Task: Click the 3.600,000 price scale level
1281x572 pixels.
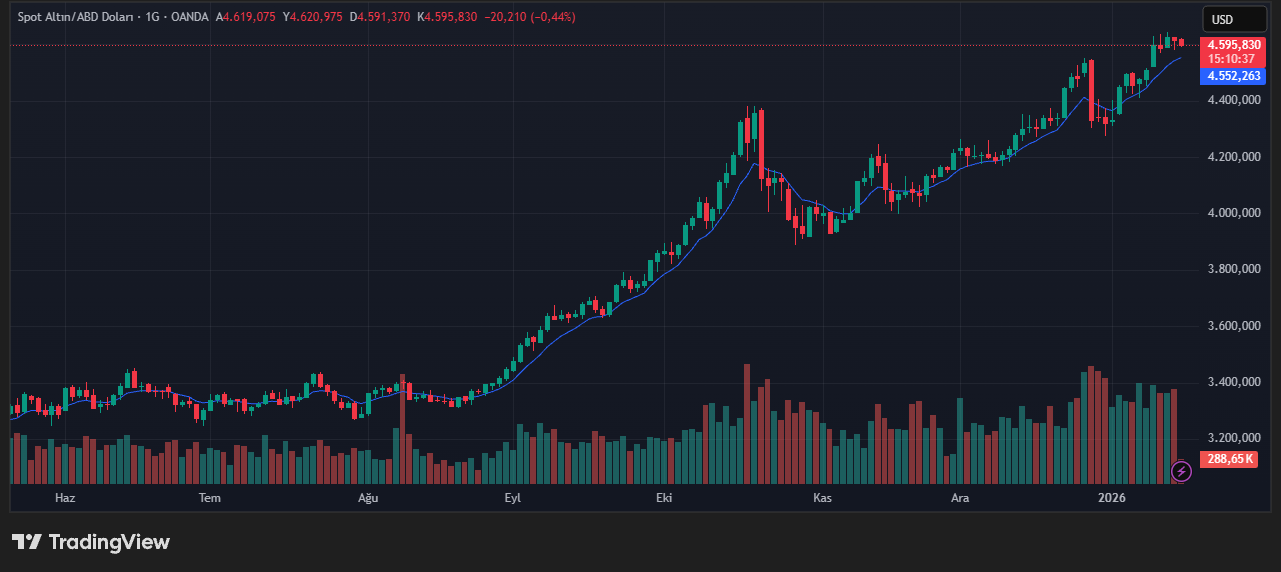Action: [x=1234, y=326]
